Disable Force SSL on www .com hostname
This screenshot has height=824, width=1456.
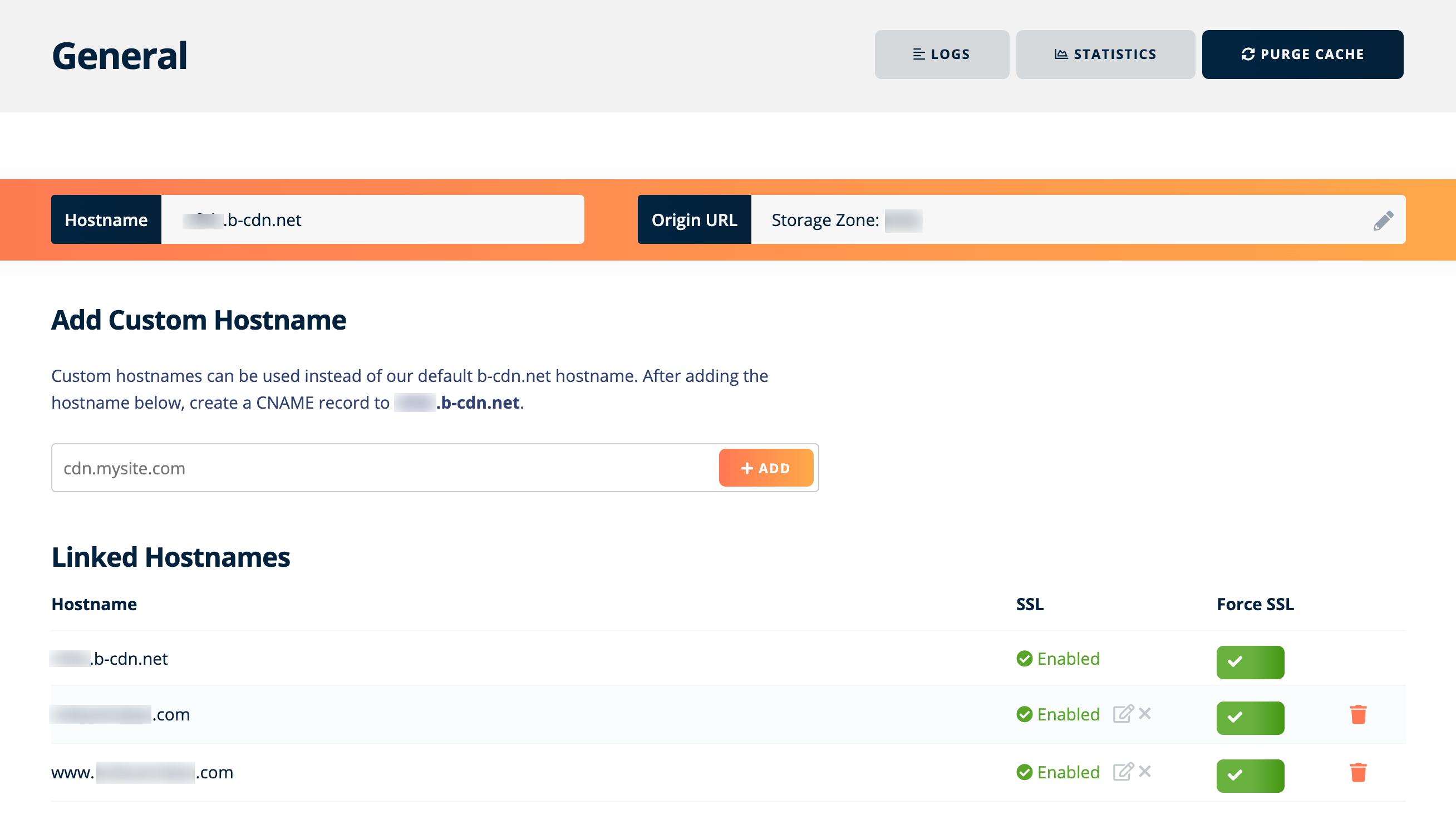(x=1250, y=776)
